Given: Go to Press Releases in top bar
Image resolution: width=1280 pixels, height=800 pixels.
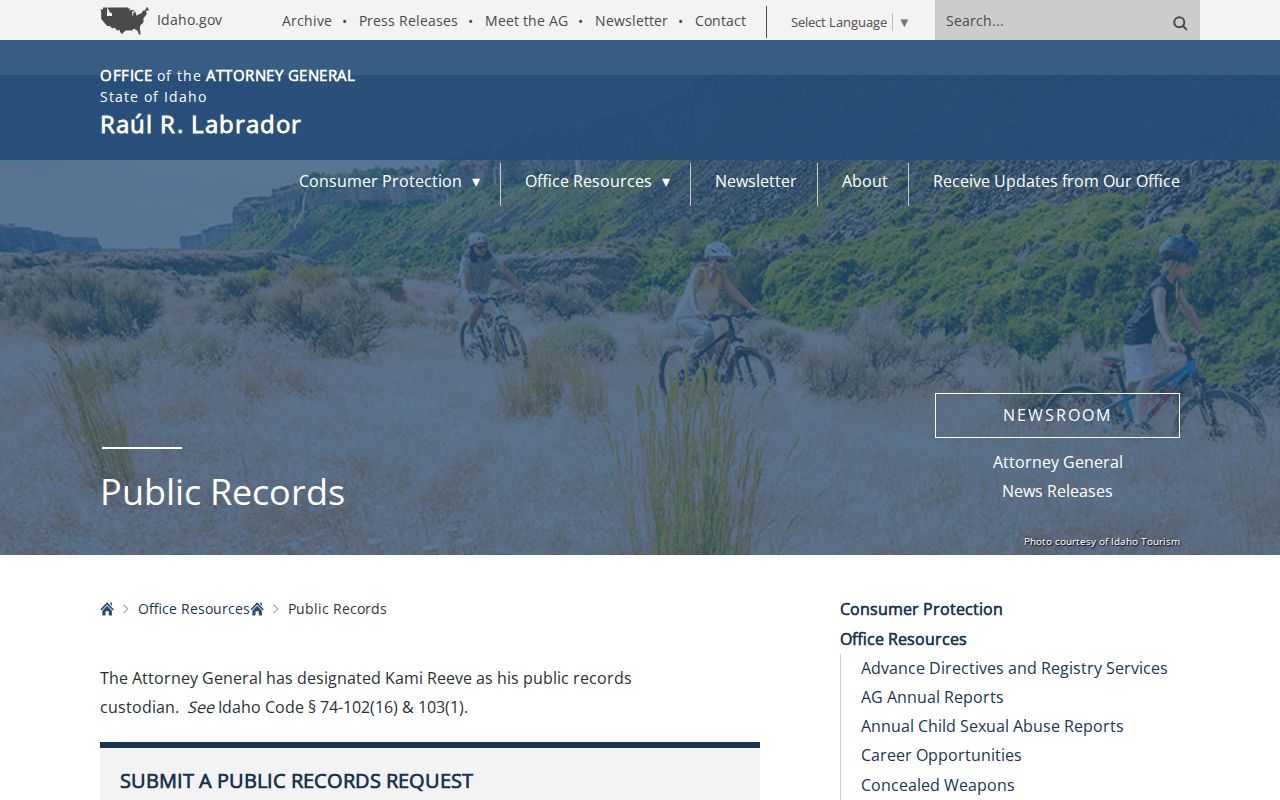Looking at the screenshot, I should (408, 20).
